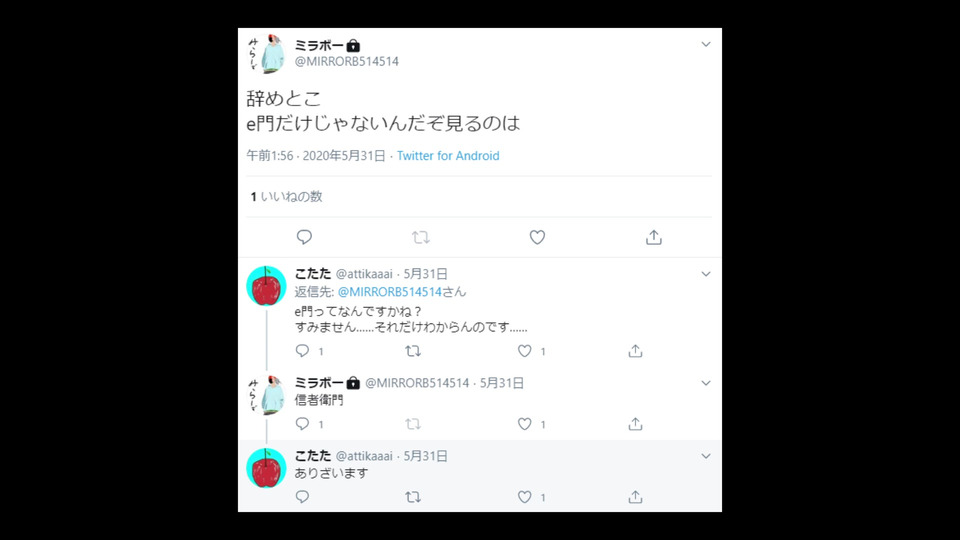The image size is (960, 540).
Task: Open こたた's apple avatar in last reply
Action: 266,468
